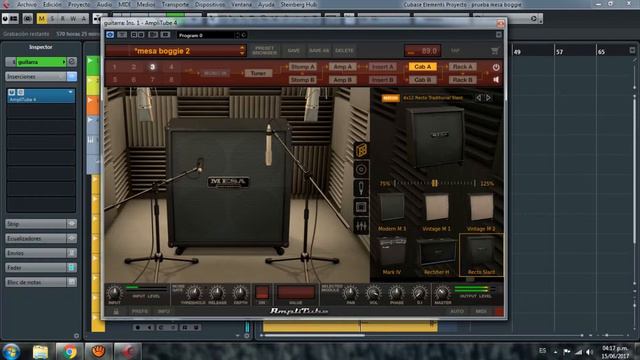Select previous cabinet with left arrow

[x=478, y=98]
